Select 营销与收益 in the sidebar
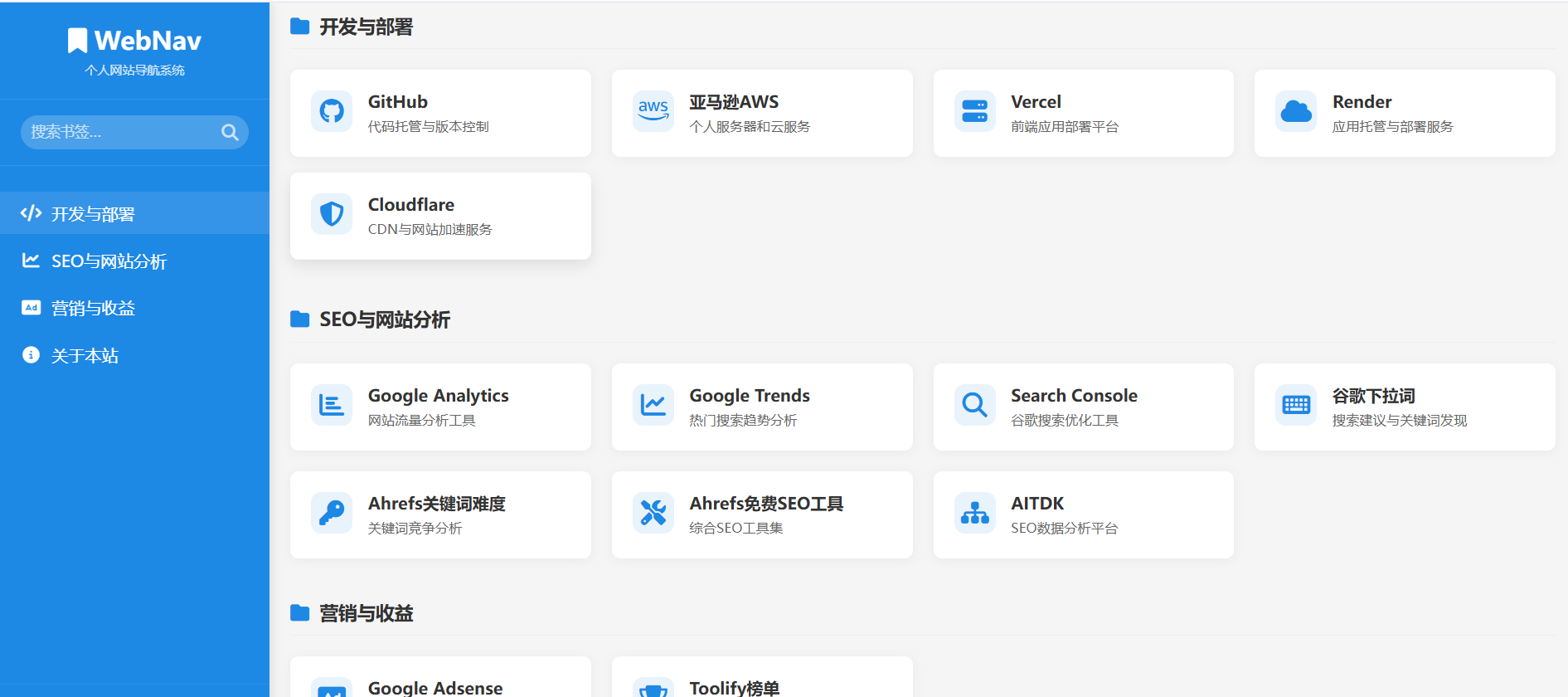 click(x=134, y=308)
